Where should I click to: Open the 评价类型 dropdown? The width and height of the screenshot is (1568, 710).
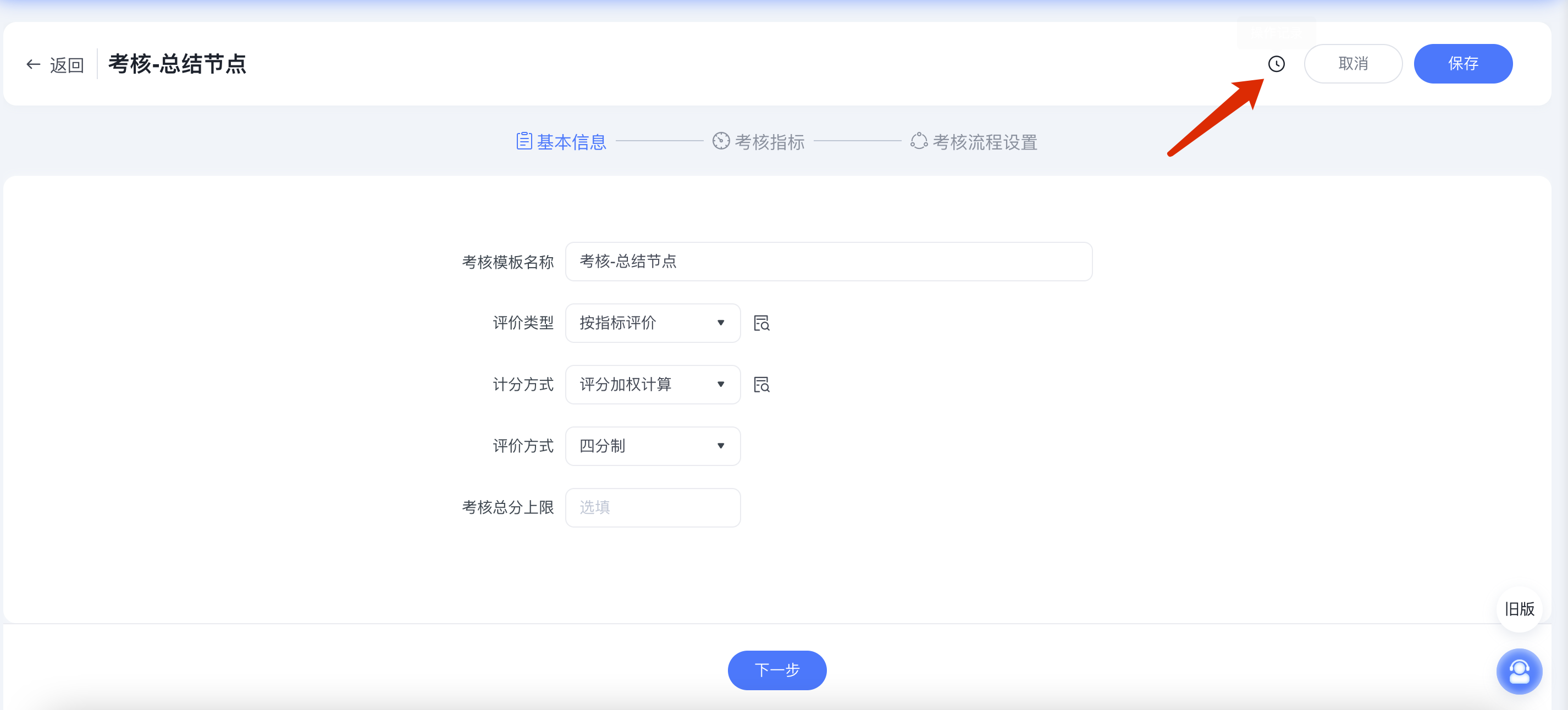653,323
